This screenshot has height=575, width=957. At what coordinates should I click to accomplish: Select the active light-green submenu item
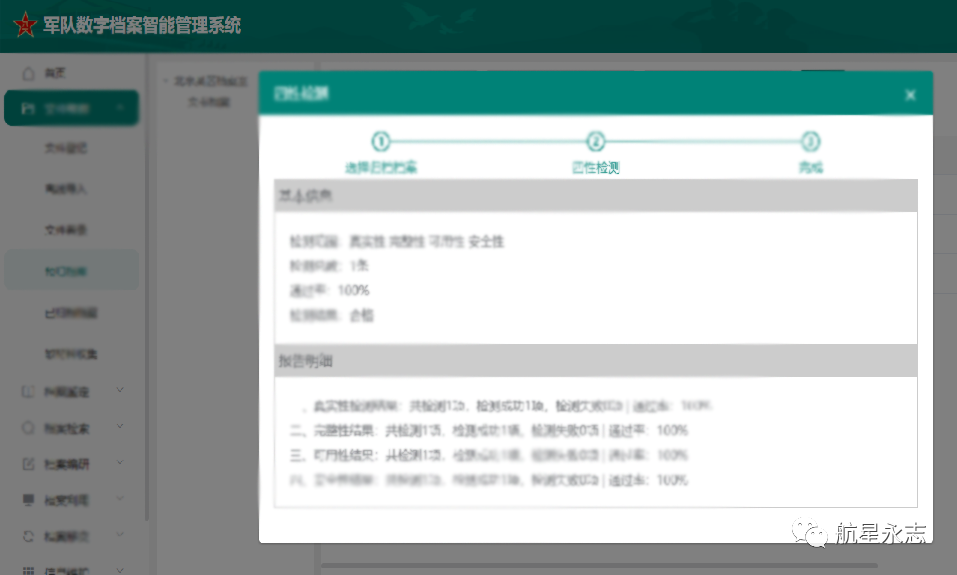(71, 270)
